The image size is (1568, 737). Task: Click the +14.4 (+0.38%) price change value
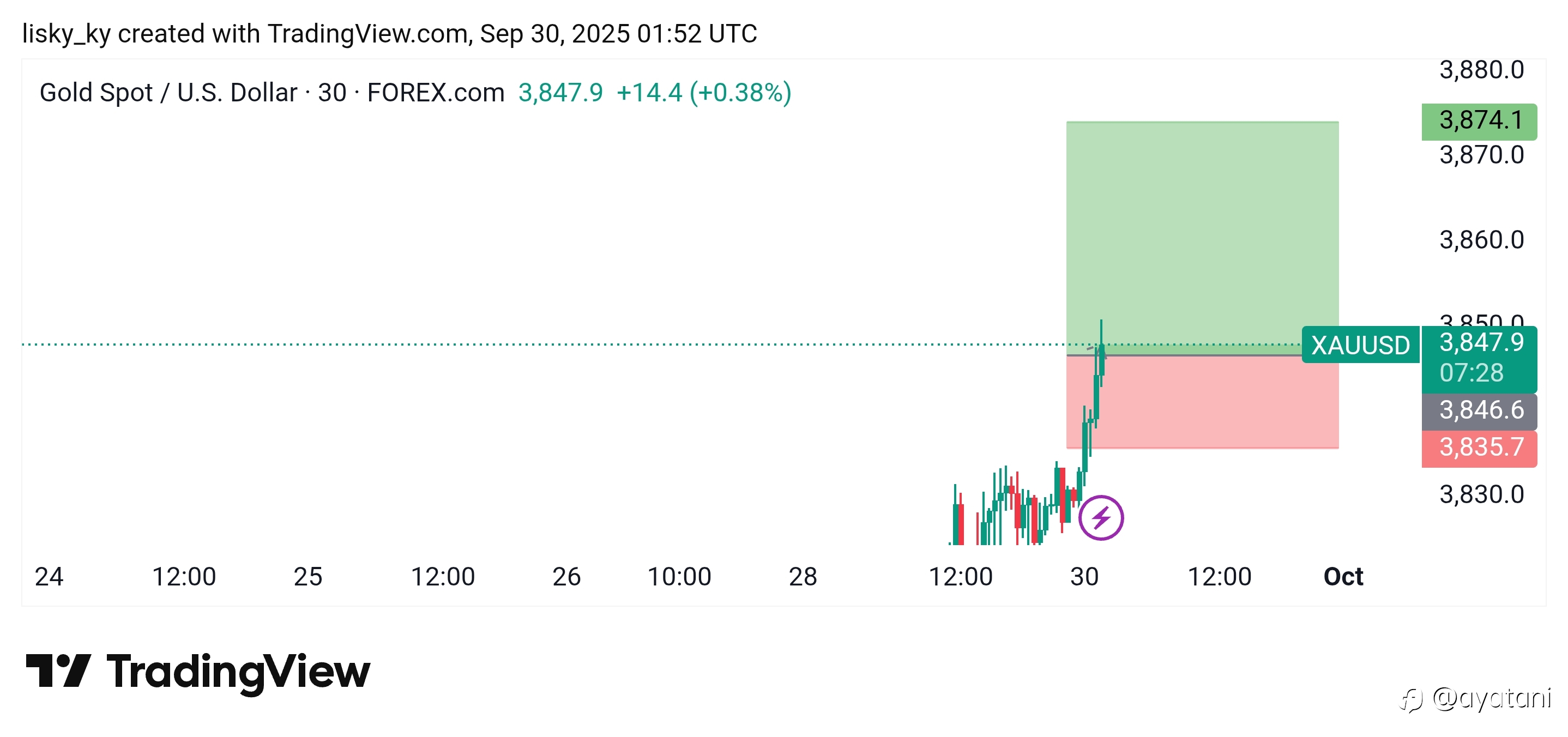coord(704,93)
